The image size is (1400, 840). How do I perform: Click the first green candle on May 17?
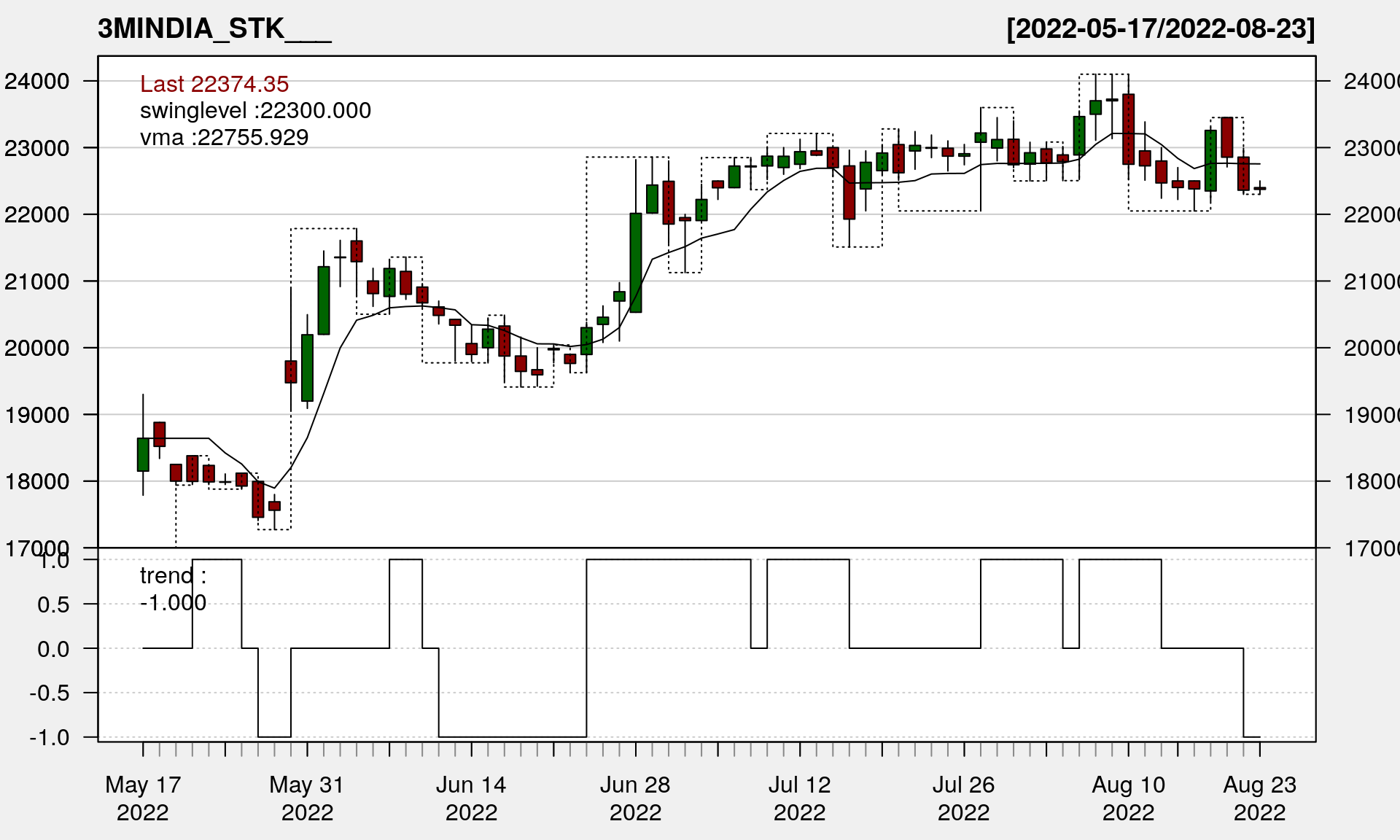(x=143, y=454)
